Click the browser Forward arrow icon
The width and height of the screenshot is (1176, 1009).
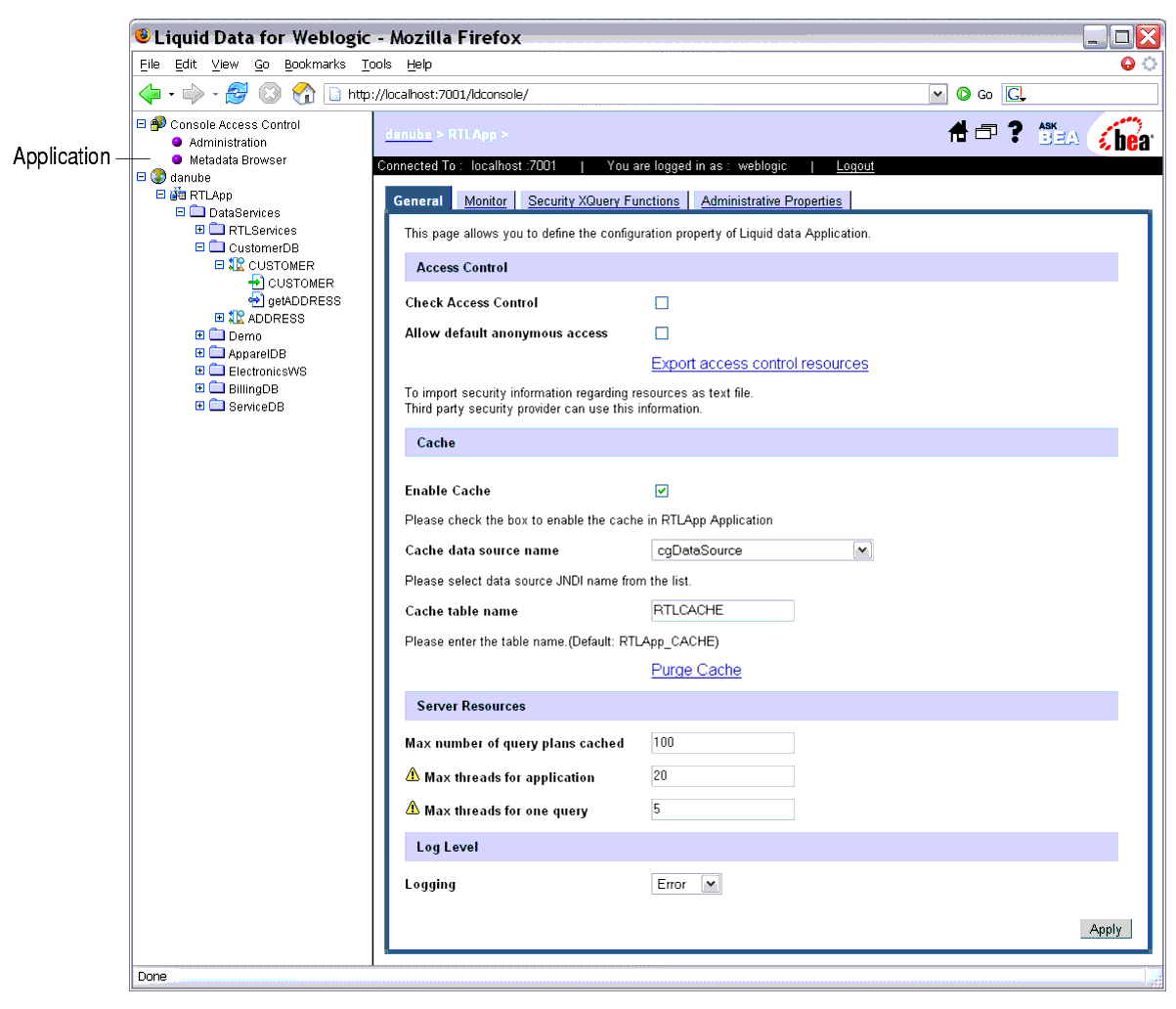point(194,94)
